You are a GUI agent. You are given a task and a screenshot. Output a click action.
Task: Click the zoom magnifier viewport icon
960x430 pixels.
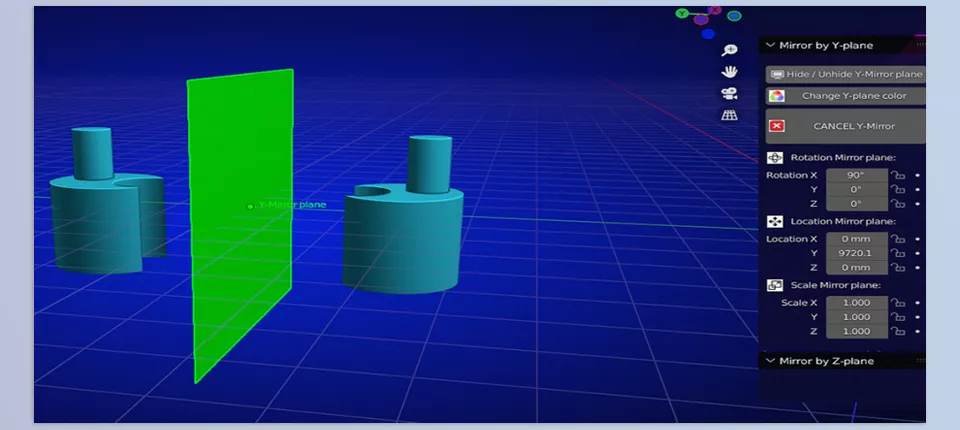point(730,51)
